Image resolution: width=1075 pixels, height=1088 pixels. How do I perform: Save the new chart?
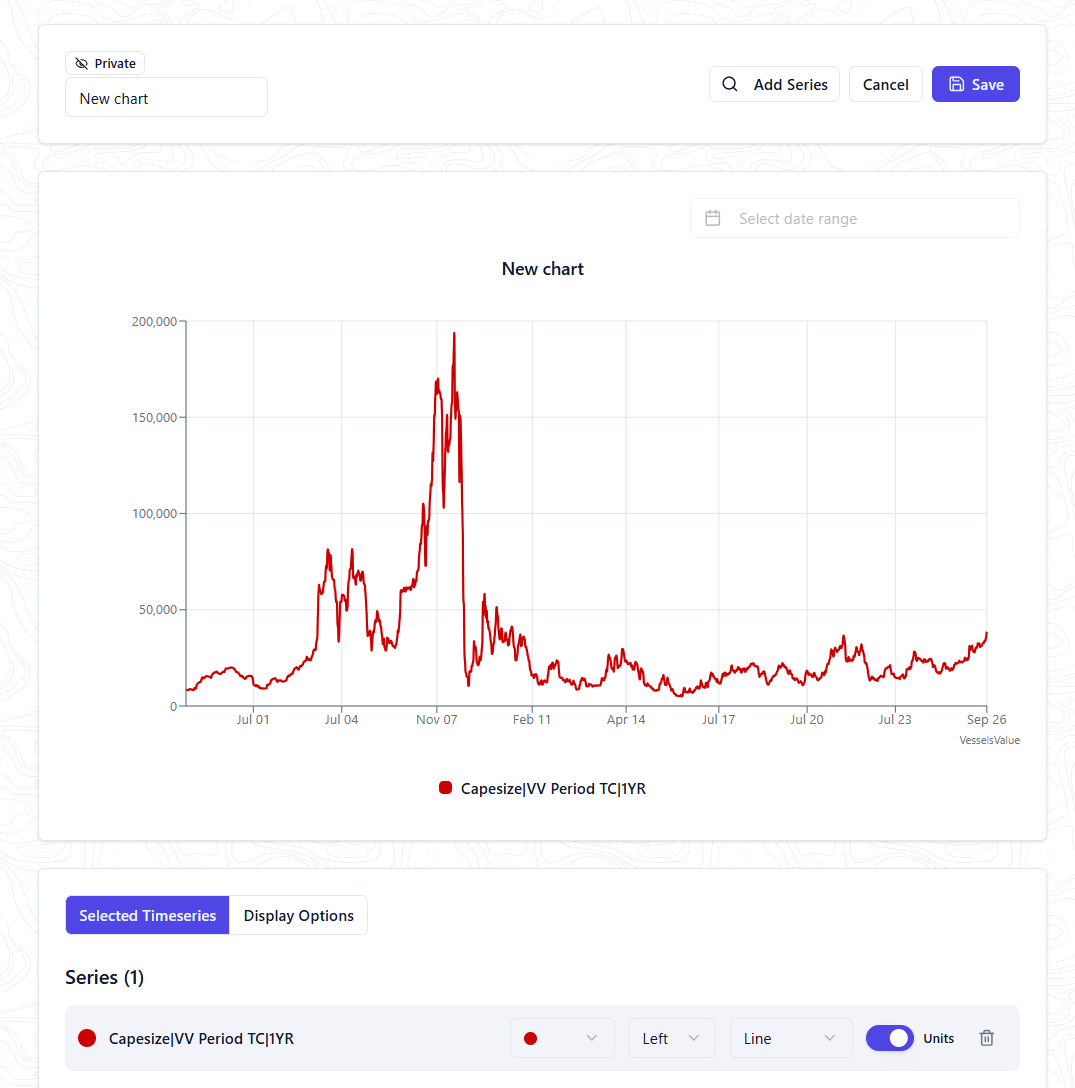click(975, 84)
